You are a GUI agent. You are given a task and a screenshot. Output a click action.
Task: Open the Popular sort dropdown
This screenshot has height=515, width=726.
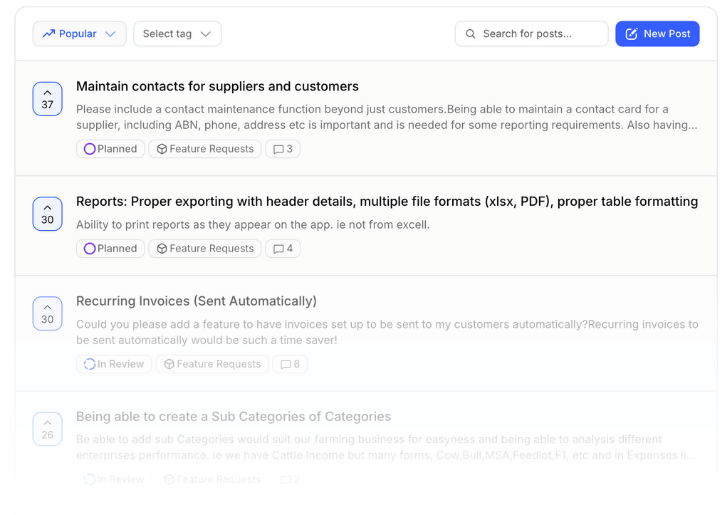tap(79, 34)
